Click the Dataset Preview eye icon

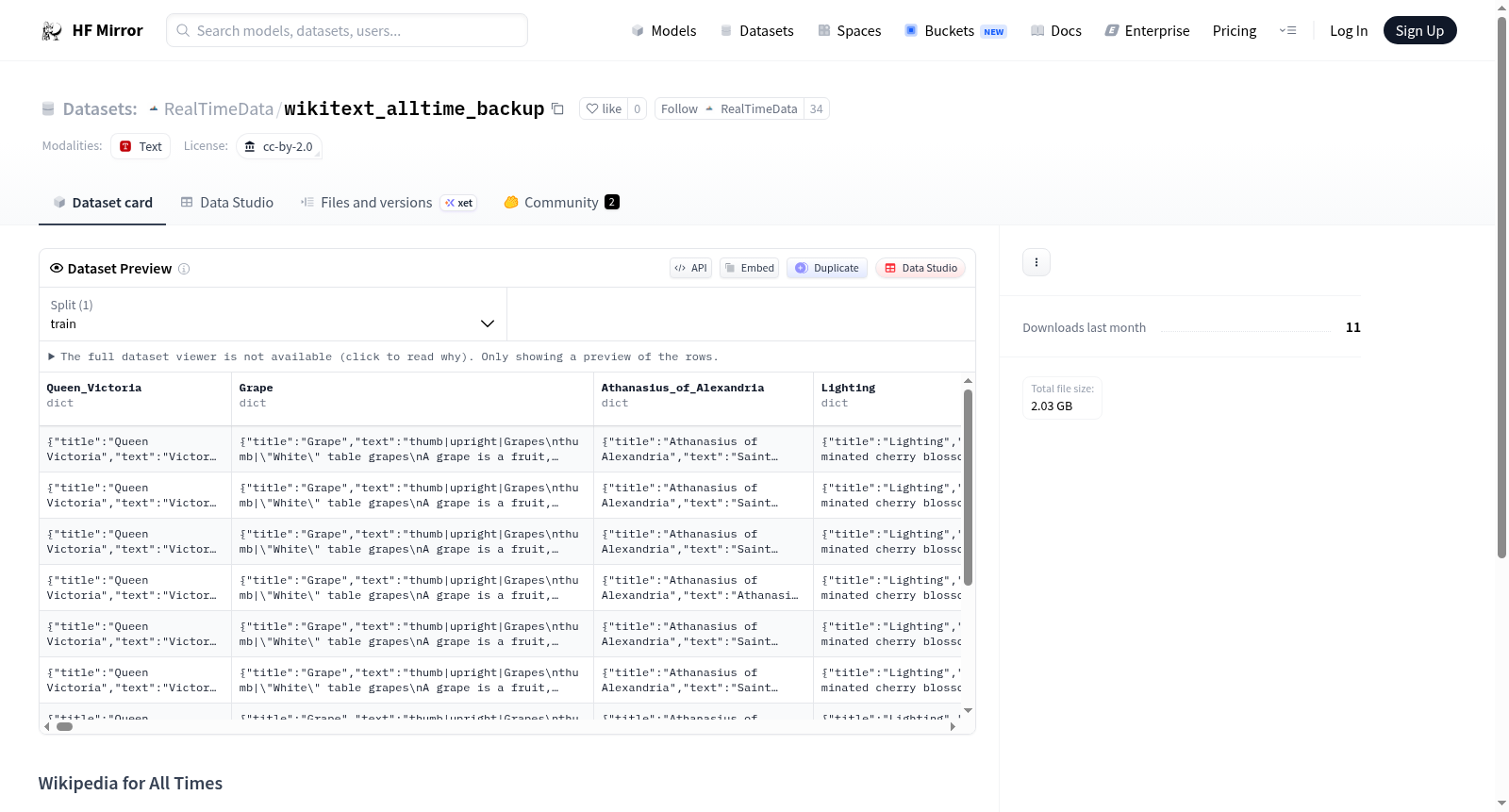[x=57, y=268]
